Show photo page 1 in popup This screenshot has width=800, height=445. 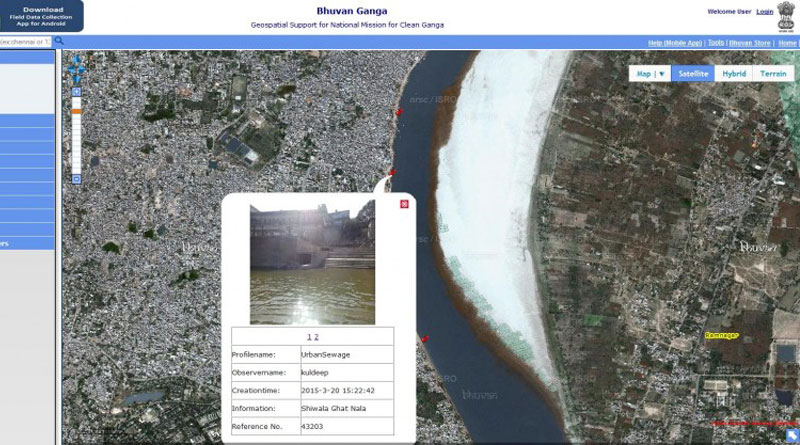309,337
